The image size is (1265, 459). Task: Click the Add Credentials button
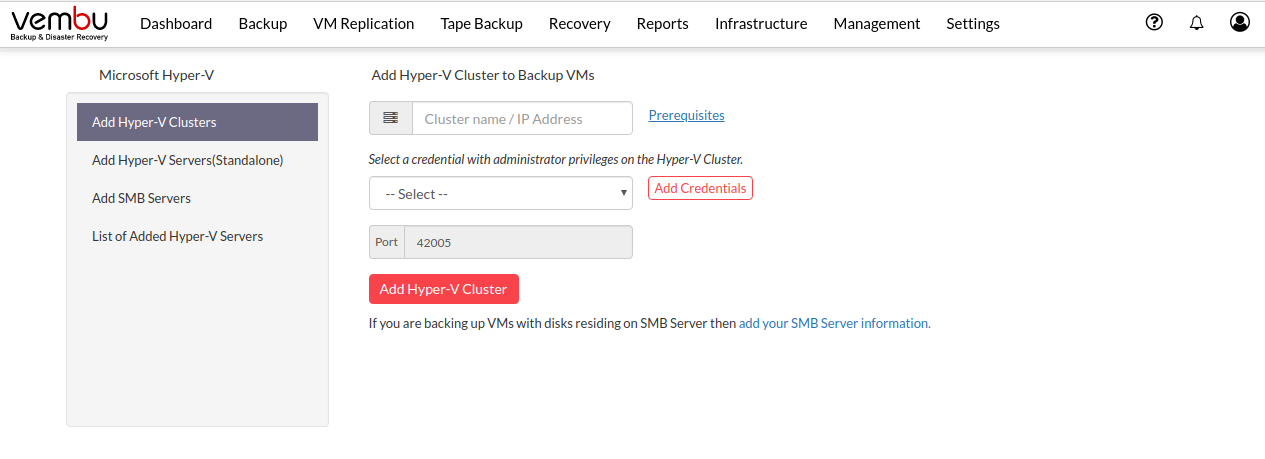[x=700, y=188]
